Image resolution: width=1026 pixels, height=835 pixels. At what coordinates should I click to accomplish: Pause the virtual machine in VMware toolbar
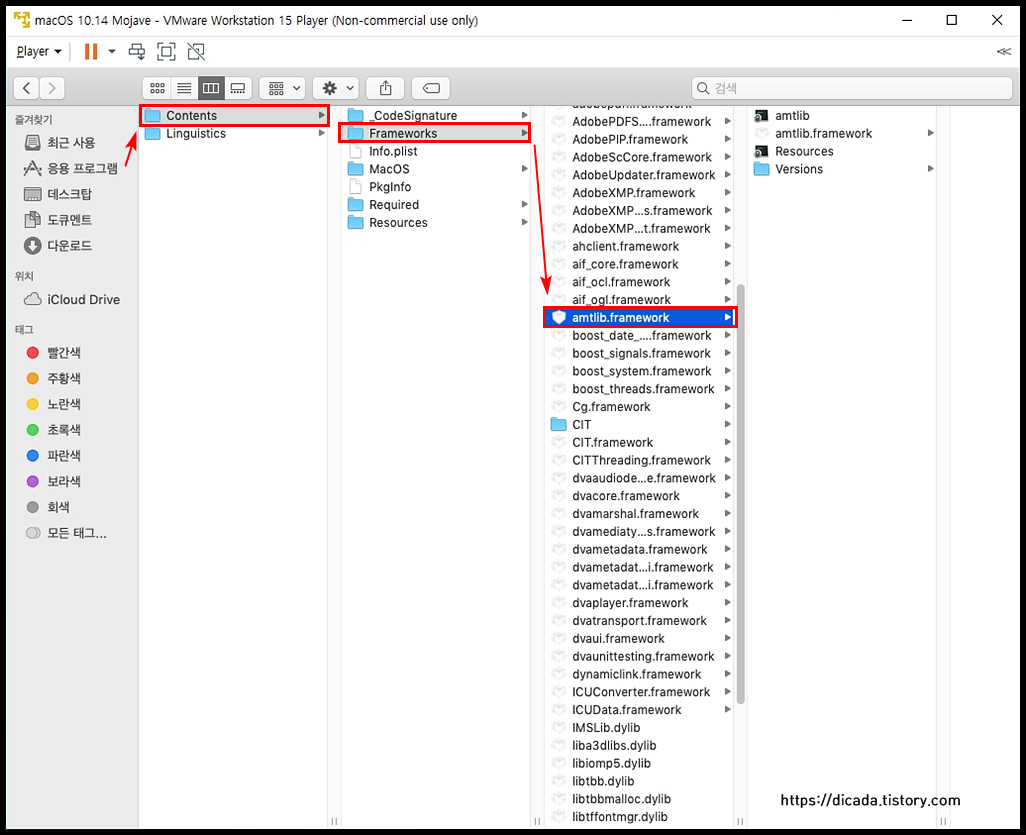point(91,51)
